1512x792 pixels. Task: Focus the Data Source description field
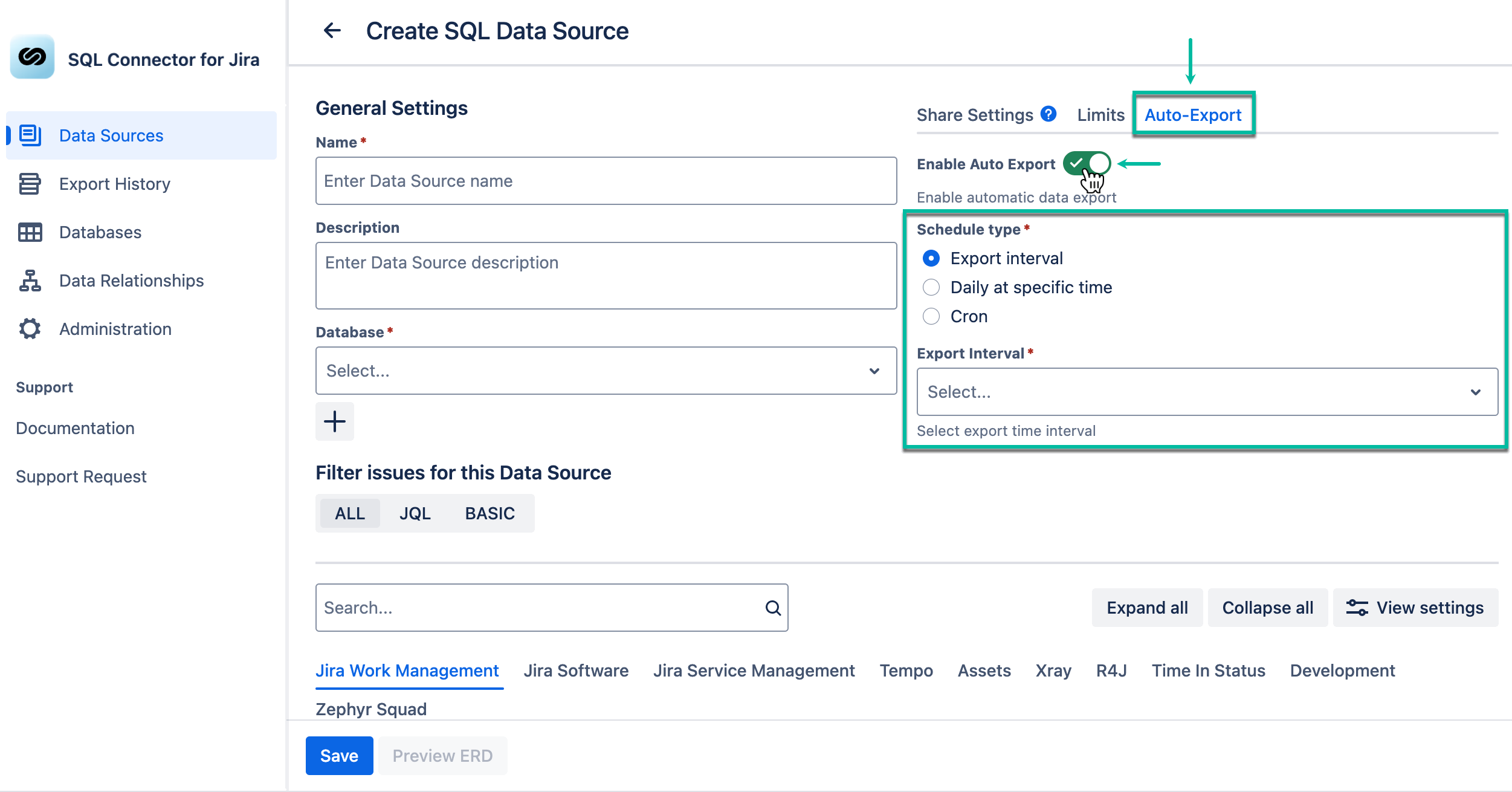pos(606,276)
